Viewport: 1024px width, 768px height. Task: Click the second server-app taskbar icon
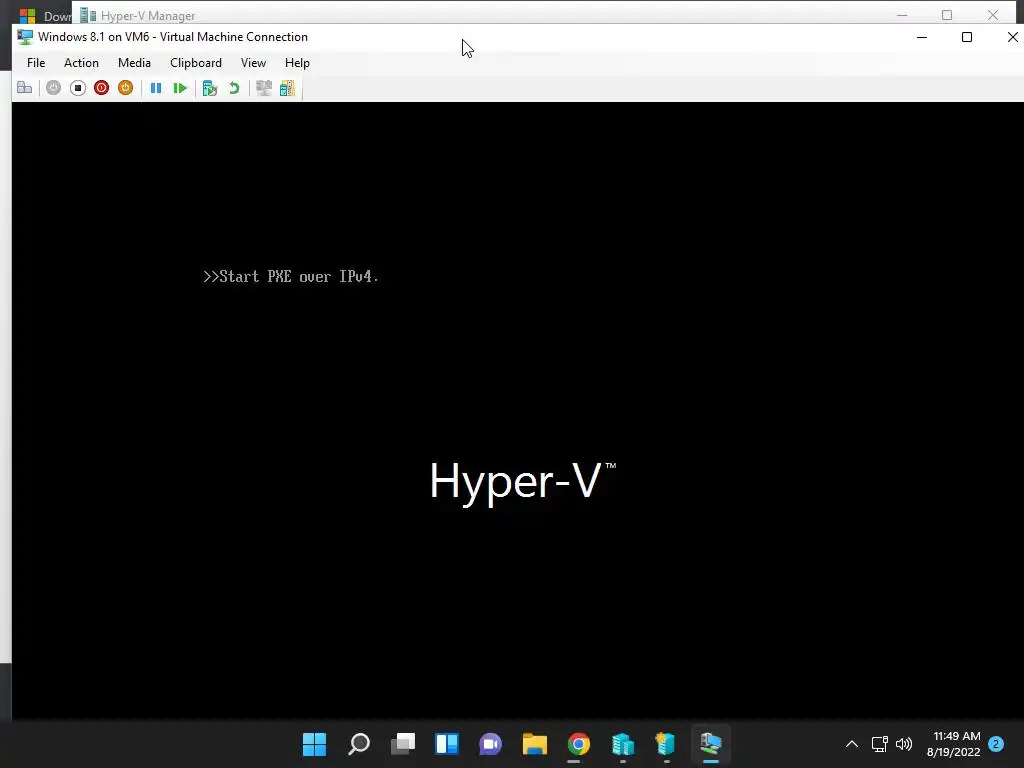click(665, 744)
